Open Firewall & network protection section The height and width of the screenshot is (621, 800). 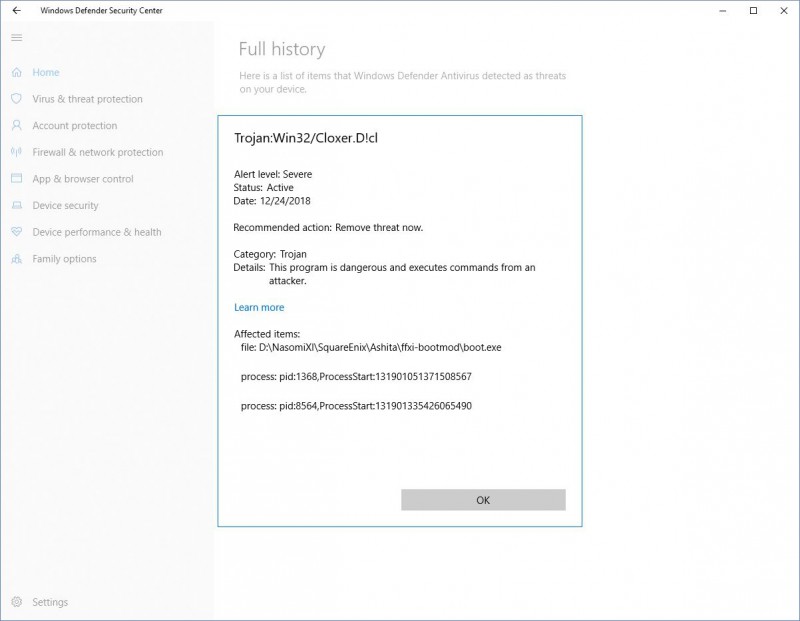coord(98,152)
